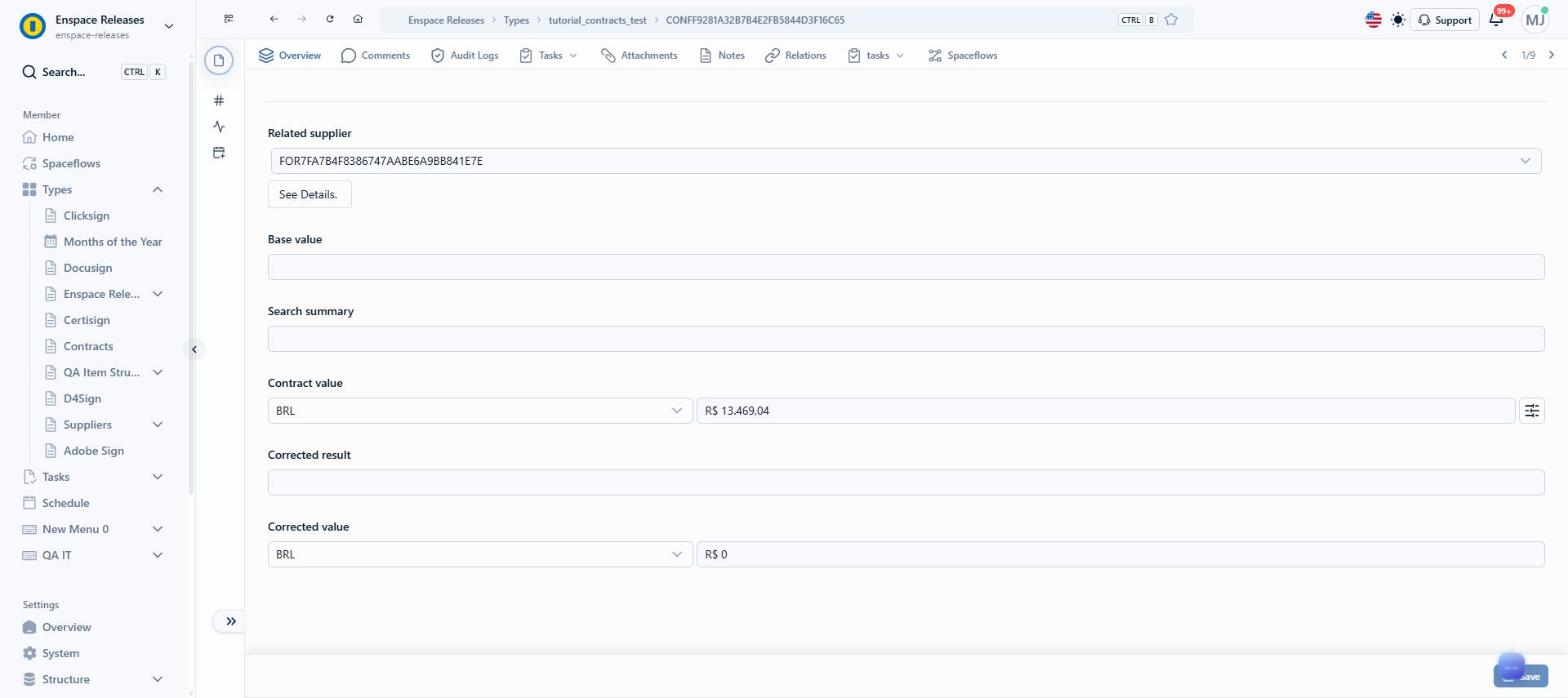The height and width of the screenshot is (698, 1568).
Task: Open the Search box in sidebar
Action: (94, 72)
